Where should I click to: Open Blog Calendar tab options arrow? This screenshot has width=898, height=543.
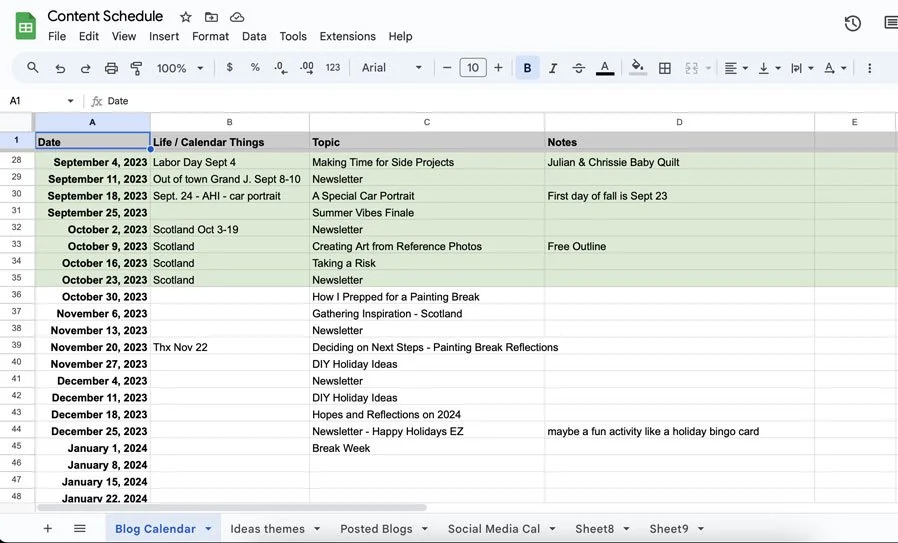pos(208,529)
